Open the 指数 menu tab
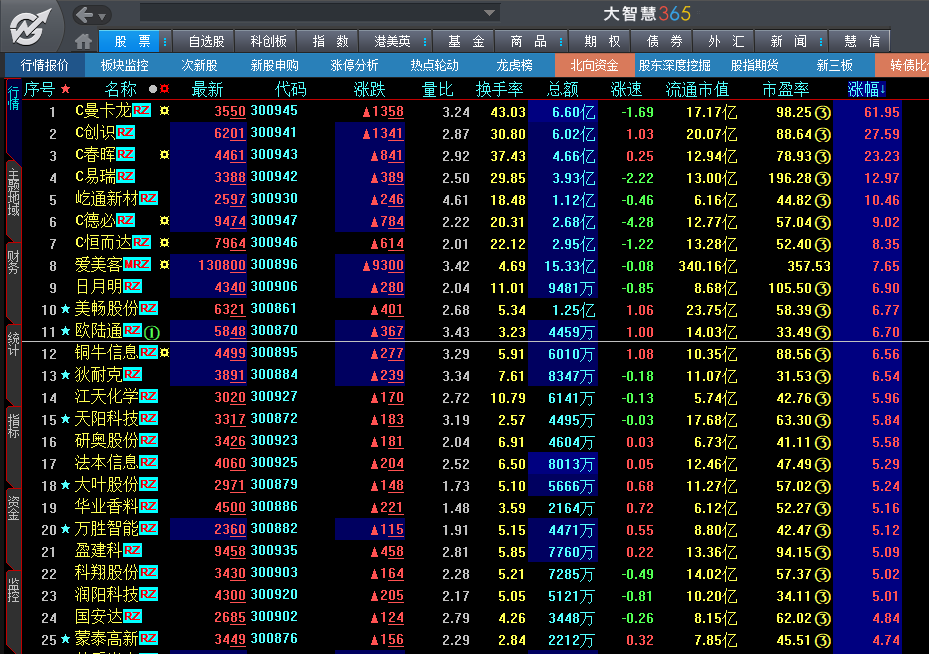Viewport: 929px width, 654px height. pyautogui.click(x=330, y=41)
